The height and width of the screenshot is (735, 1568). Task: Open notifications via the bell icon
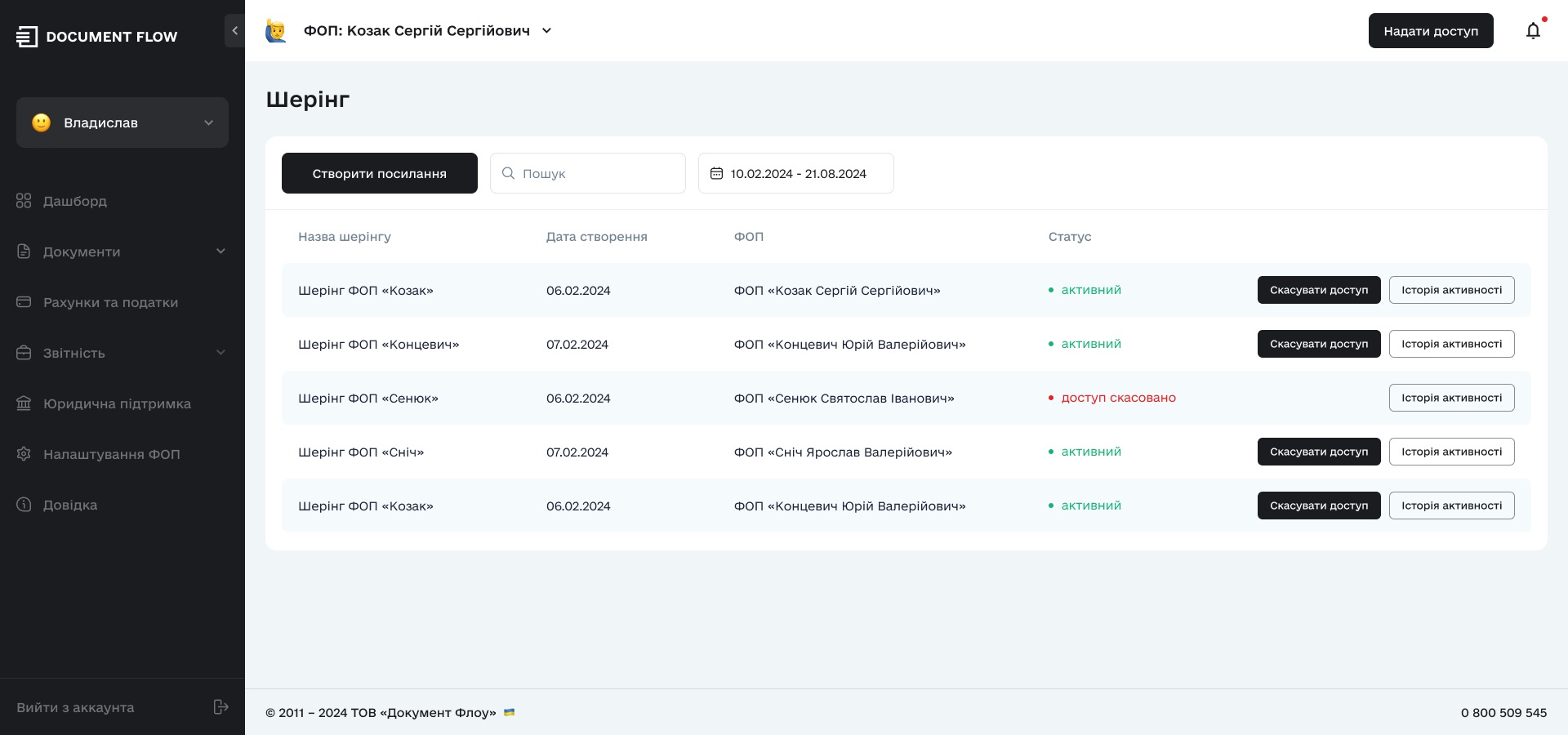click(x=1534, y=31)
